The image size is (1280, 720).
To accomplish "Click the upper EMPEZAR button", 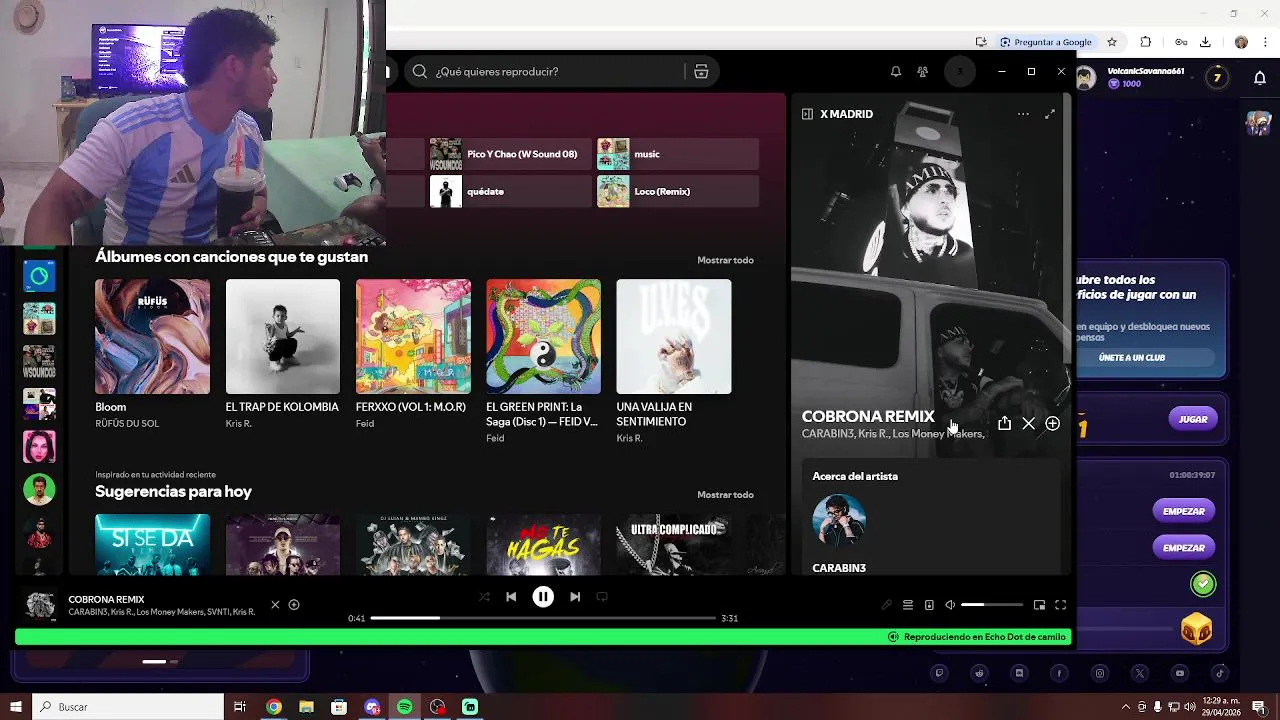I will click(x=1184, y=511).
